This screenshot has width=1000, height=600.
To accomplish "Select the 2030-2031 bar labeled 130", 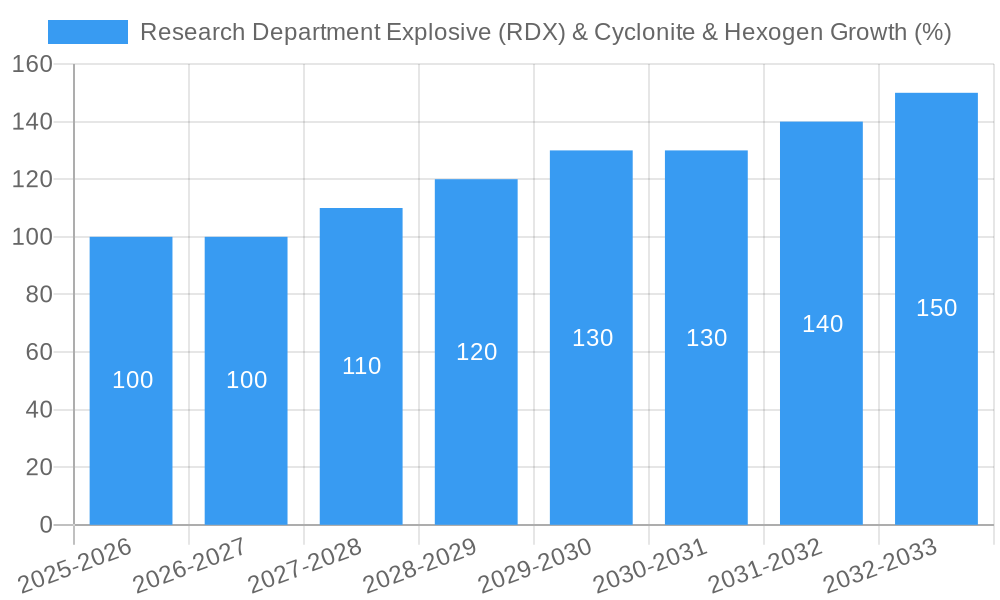I will coord(706,338).
